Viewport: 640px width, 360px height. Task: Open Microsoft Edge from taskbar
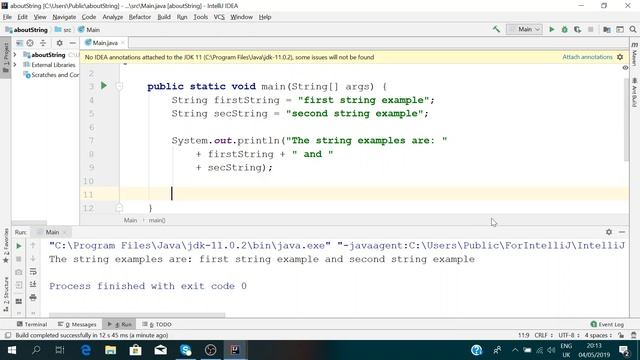coord(86,350)
